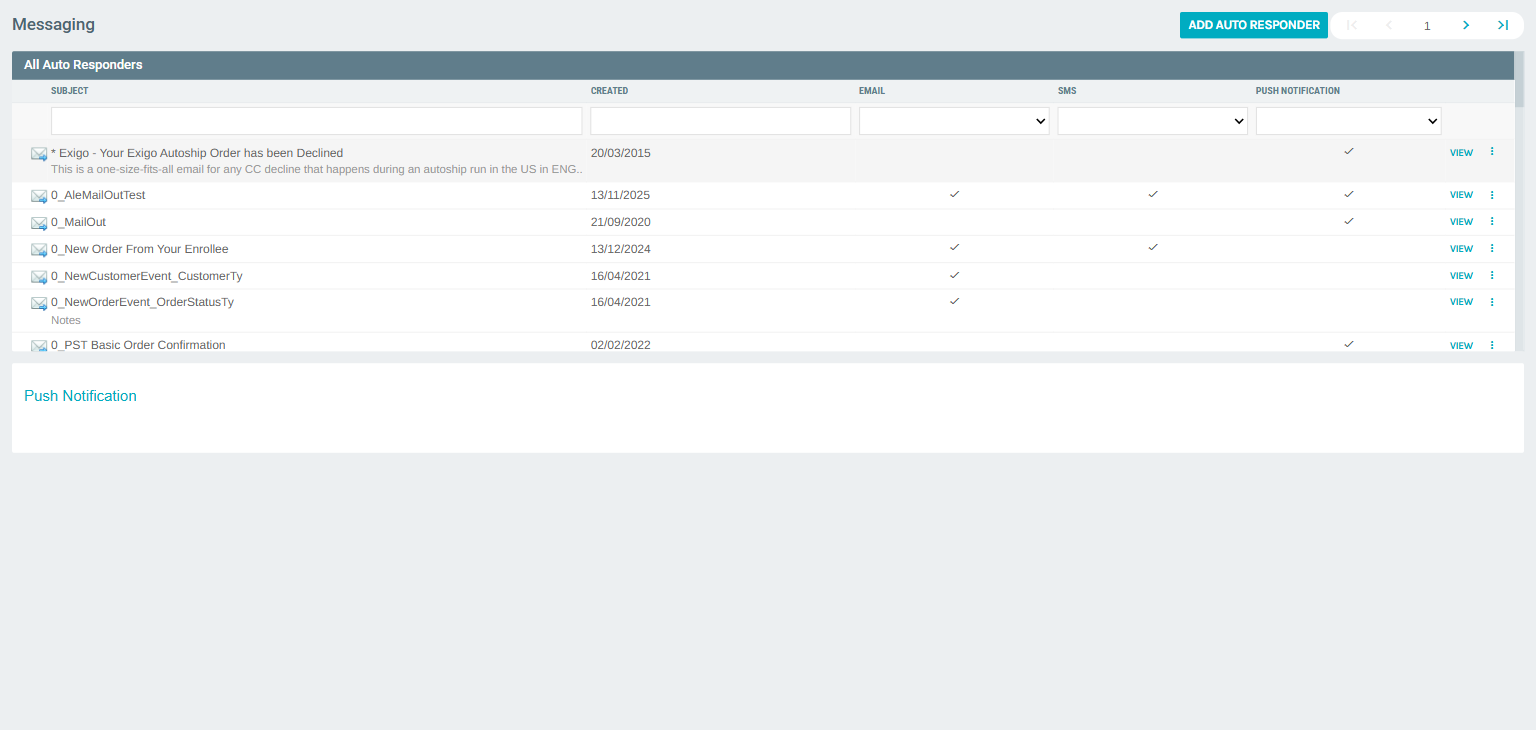Screen dimensions: 1536x730
Task: Select the 0_AleMailOutTest subject text
Action: coord(98,195)
